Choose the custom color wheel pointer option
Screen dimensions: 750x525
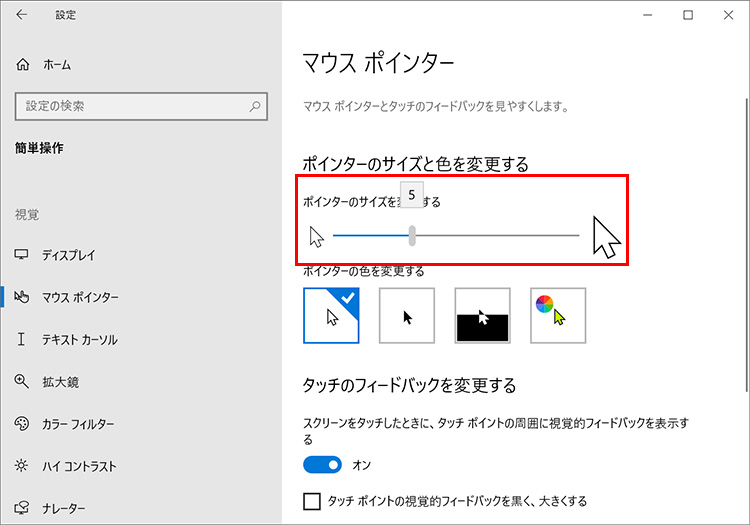(558, 316)
